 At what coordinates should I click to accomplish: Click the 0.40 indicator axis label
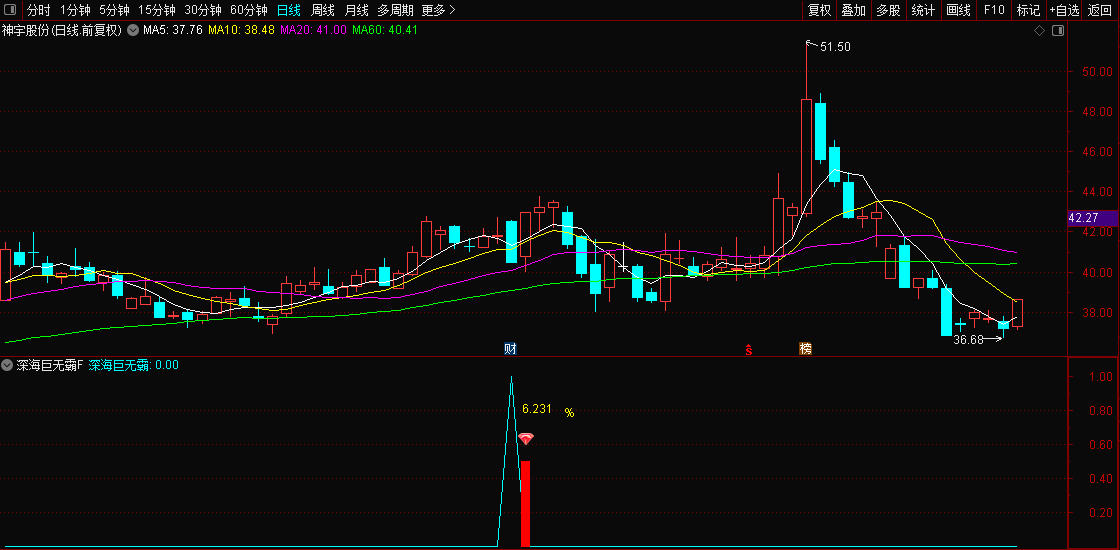(1101, 479)
